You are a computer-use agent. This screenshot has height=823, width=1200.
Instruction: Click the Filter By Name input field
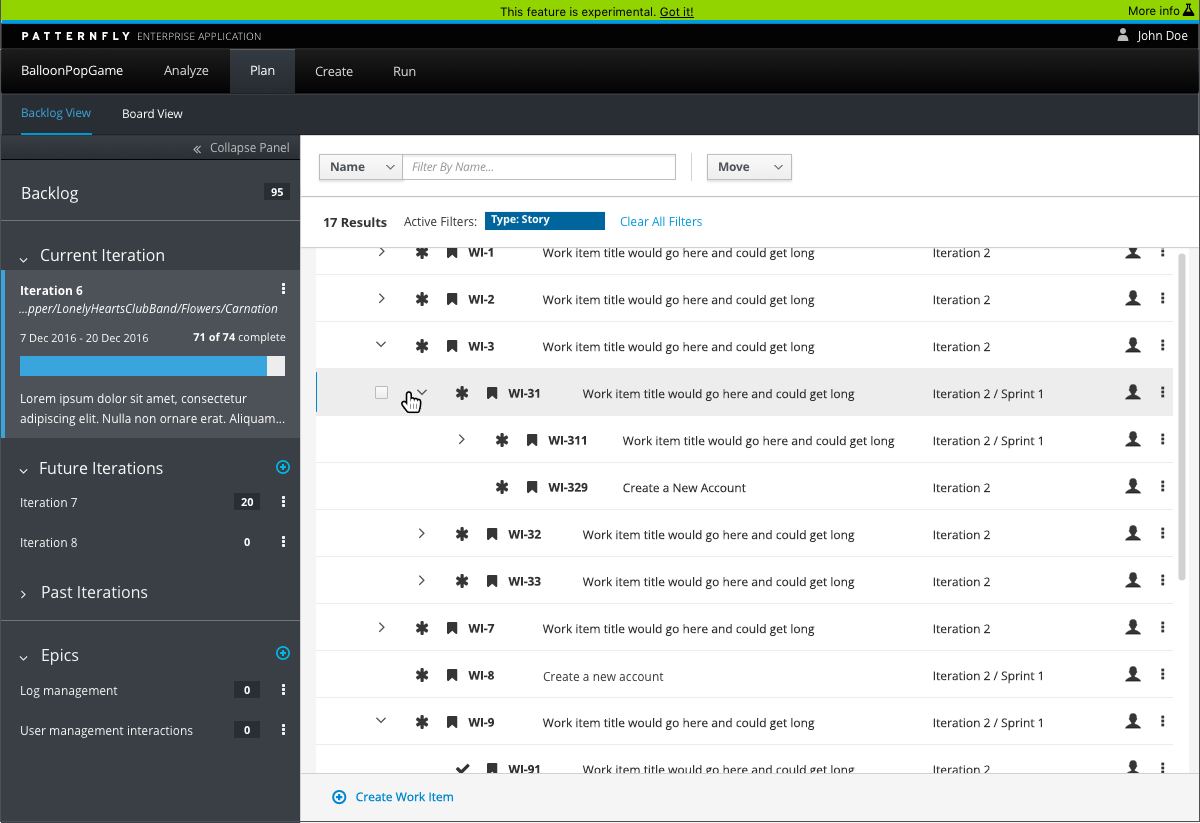(x=539, y=167)
